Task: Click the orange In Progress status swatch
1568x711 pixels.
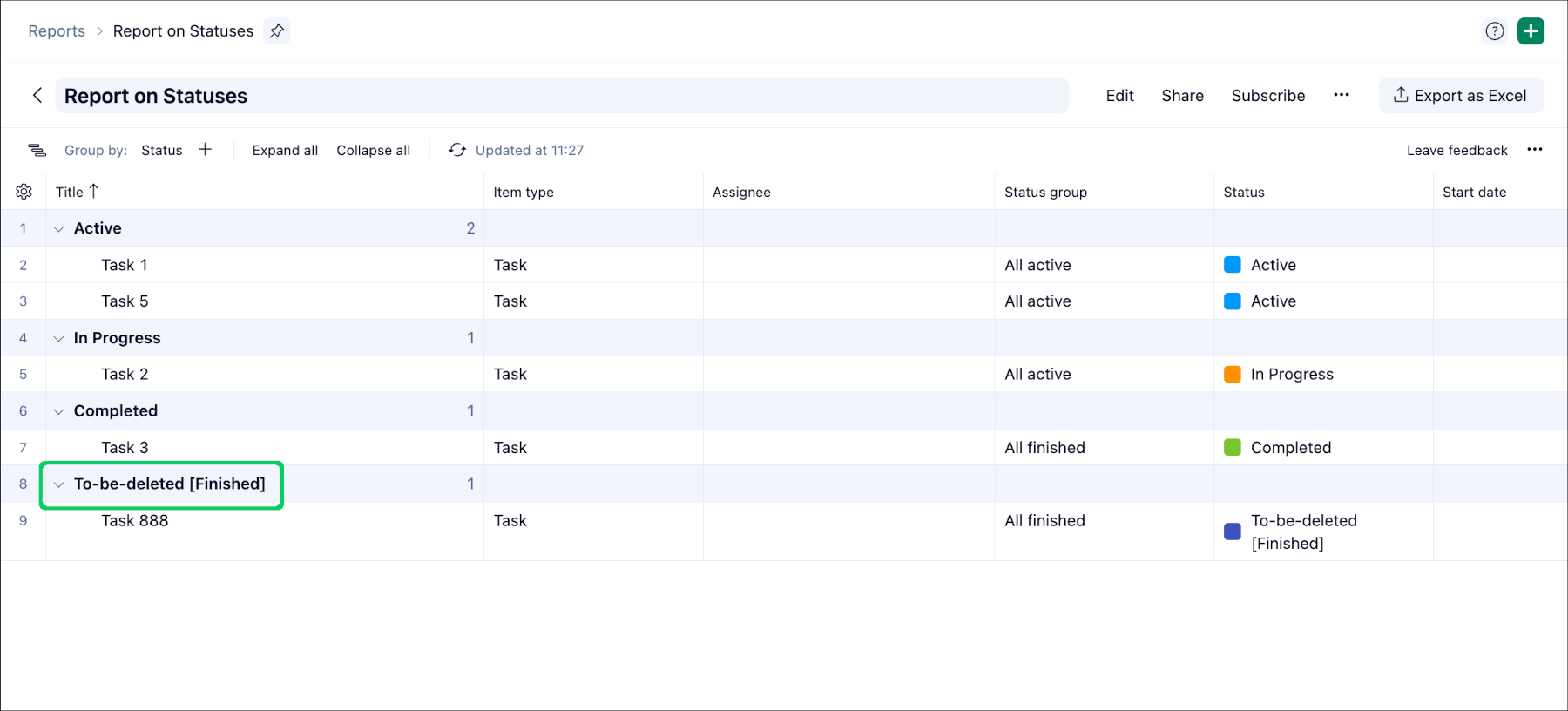Action: pyautogui.click(x=1233, y=374)
